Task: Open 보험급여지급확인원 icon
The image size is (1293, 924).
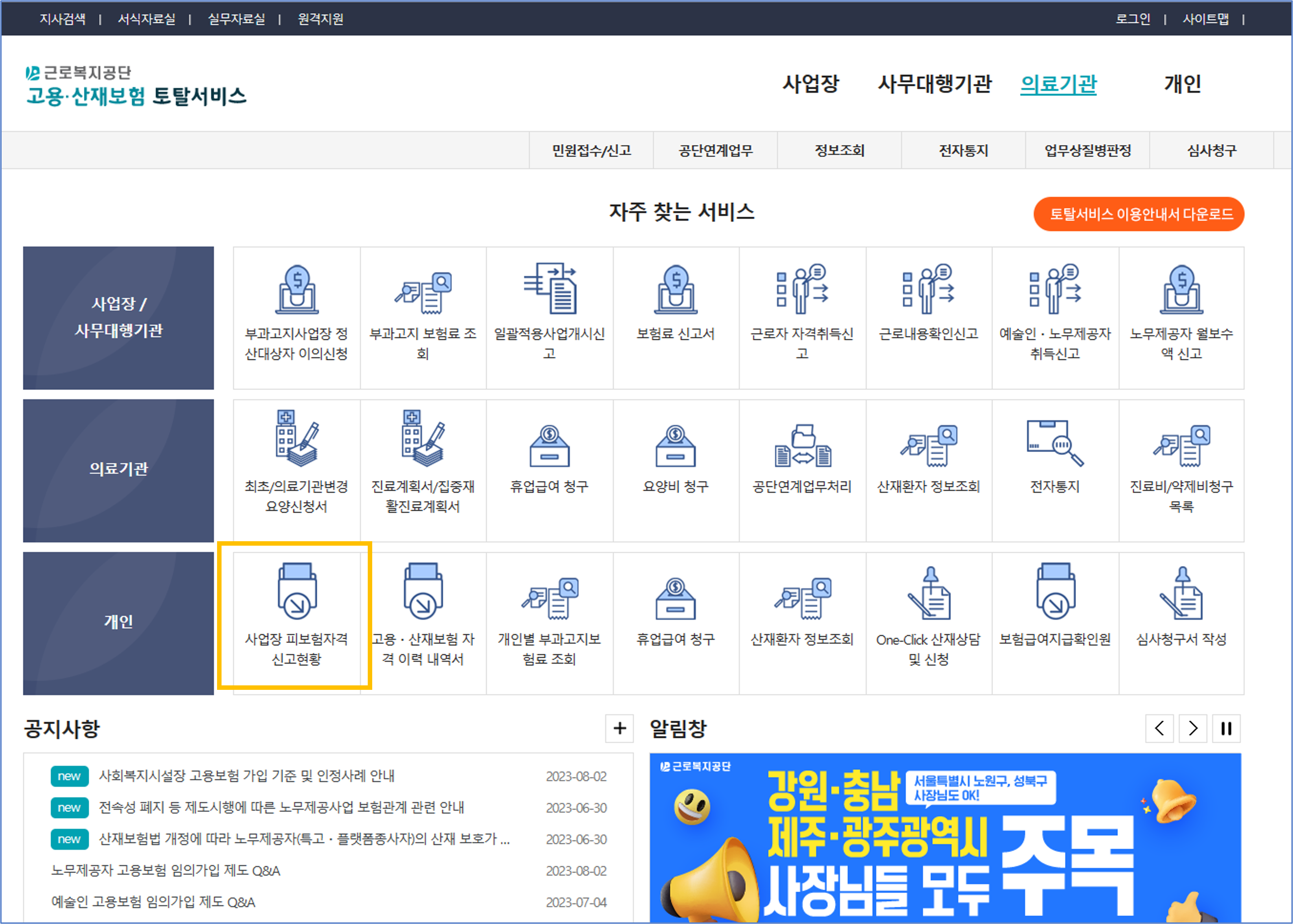Action: pos(1055,592)
